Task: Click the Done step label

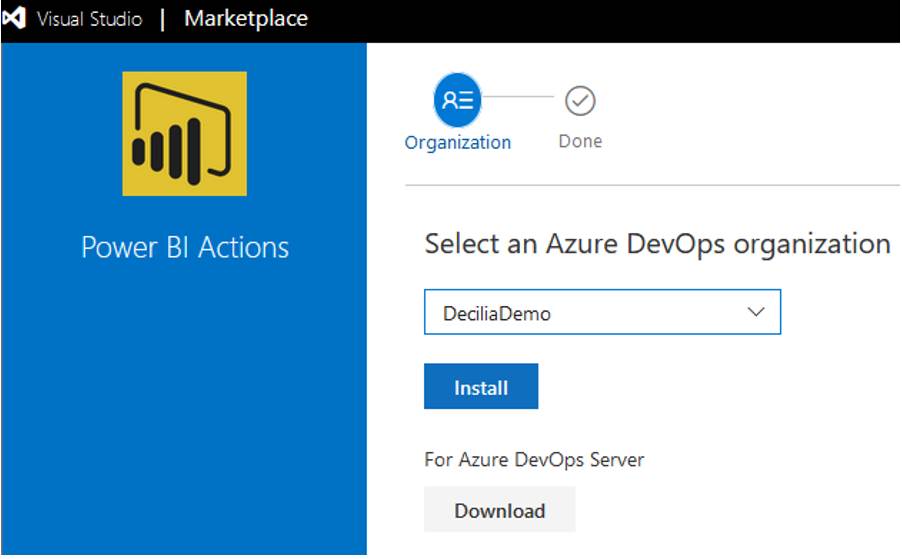Action: pos(580,141)
